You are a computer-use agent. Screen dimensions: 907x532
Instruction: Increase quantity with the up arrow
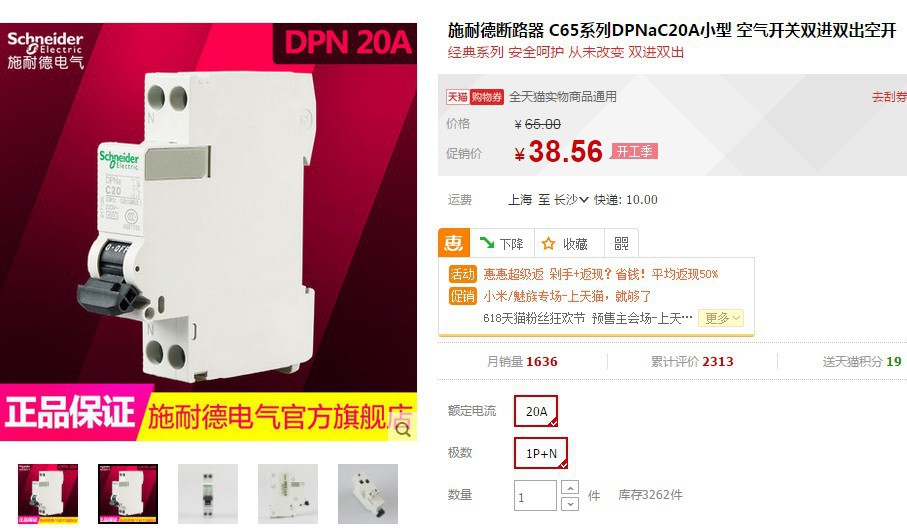click(570, 487)
